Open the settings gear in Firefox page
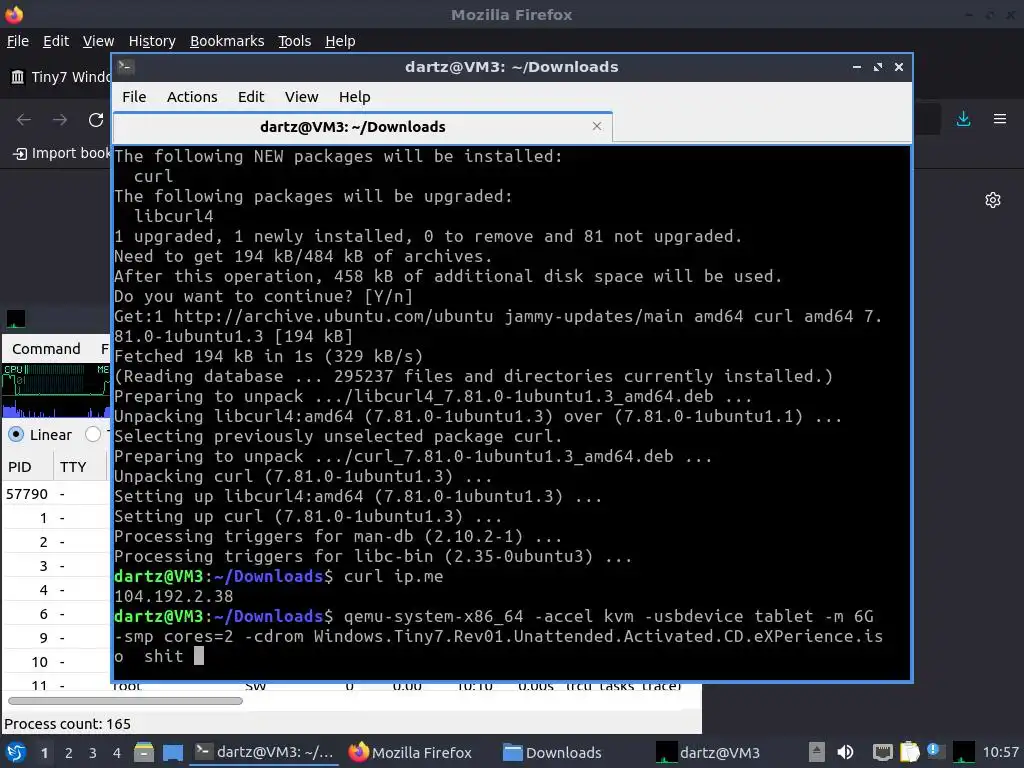1024x768 pixels. (993, 200)
